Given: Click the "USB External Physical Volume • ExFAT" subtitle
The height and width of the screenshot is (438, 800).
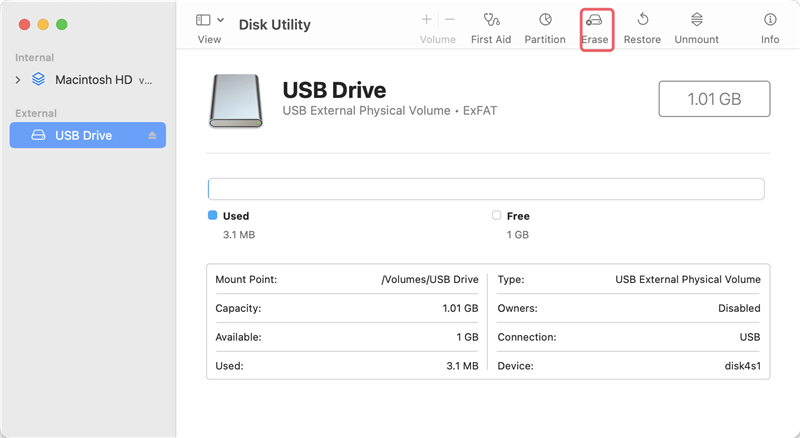Looking at the screenshot, I should 389,111.
